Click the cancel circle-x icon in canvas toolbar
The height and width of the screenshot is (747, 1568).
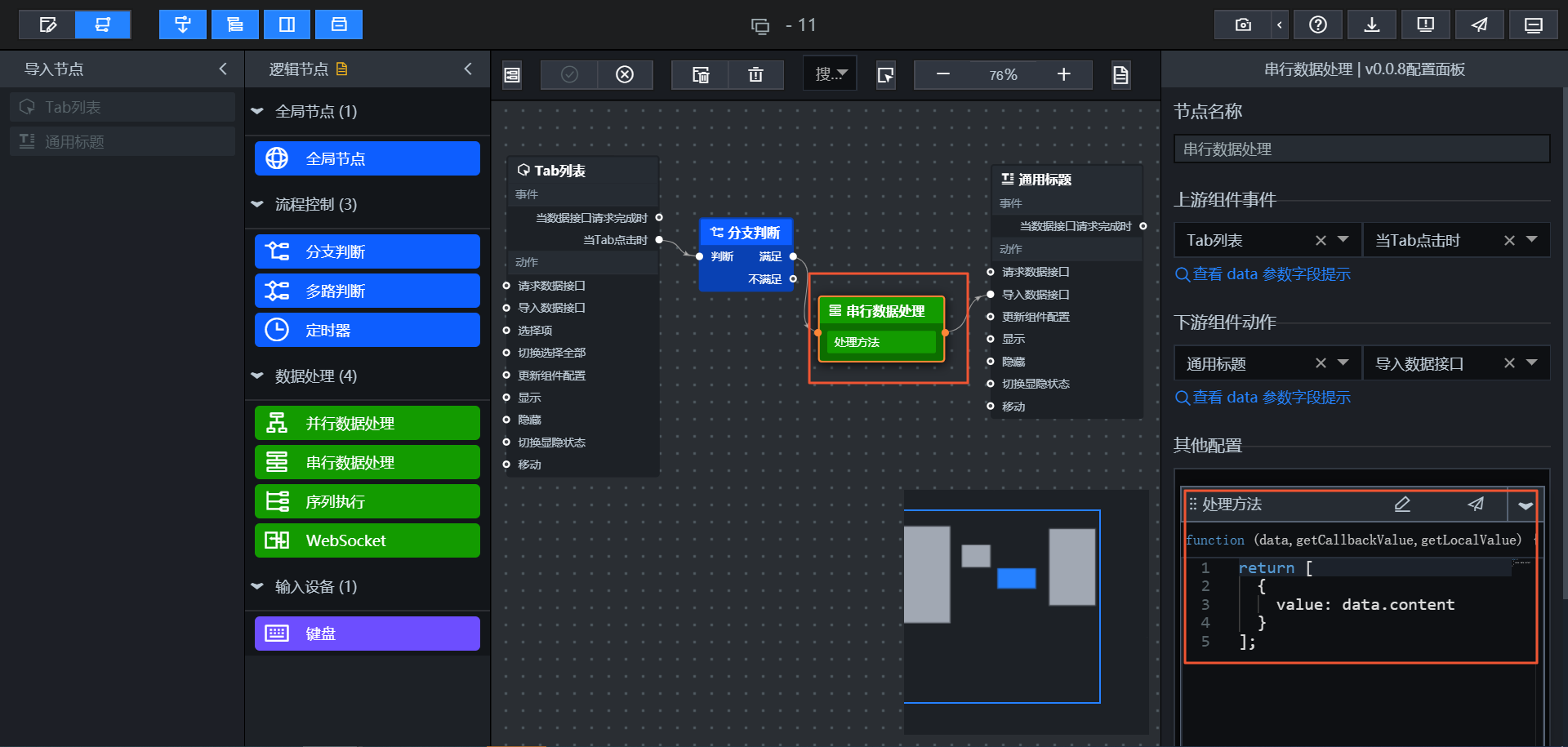625,75
